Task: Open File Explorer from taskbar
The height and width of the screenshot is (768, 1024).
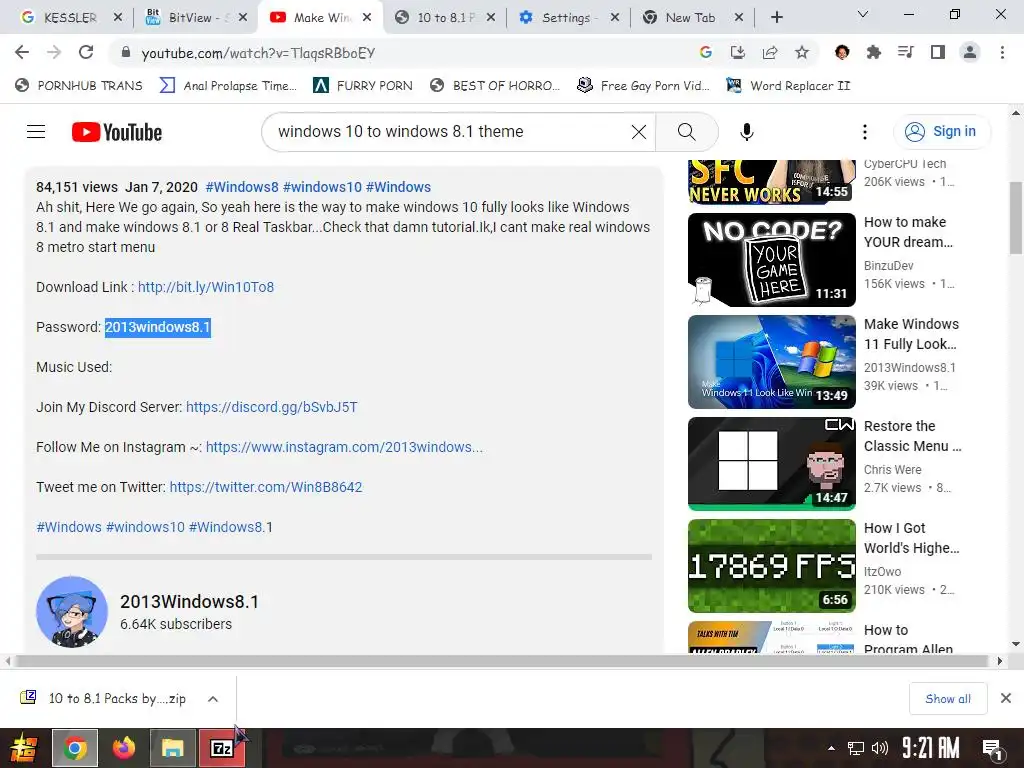Action: point(172,748)
